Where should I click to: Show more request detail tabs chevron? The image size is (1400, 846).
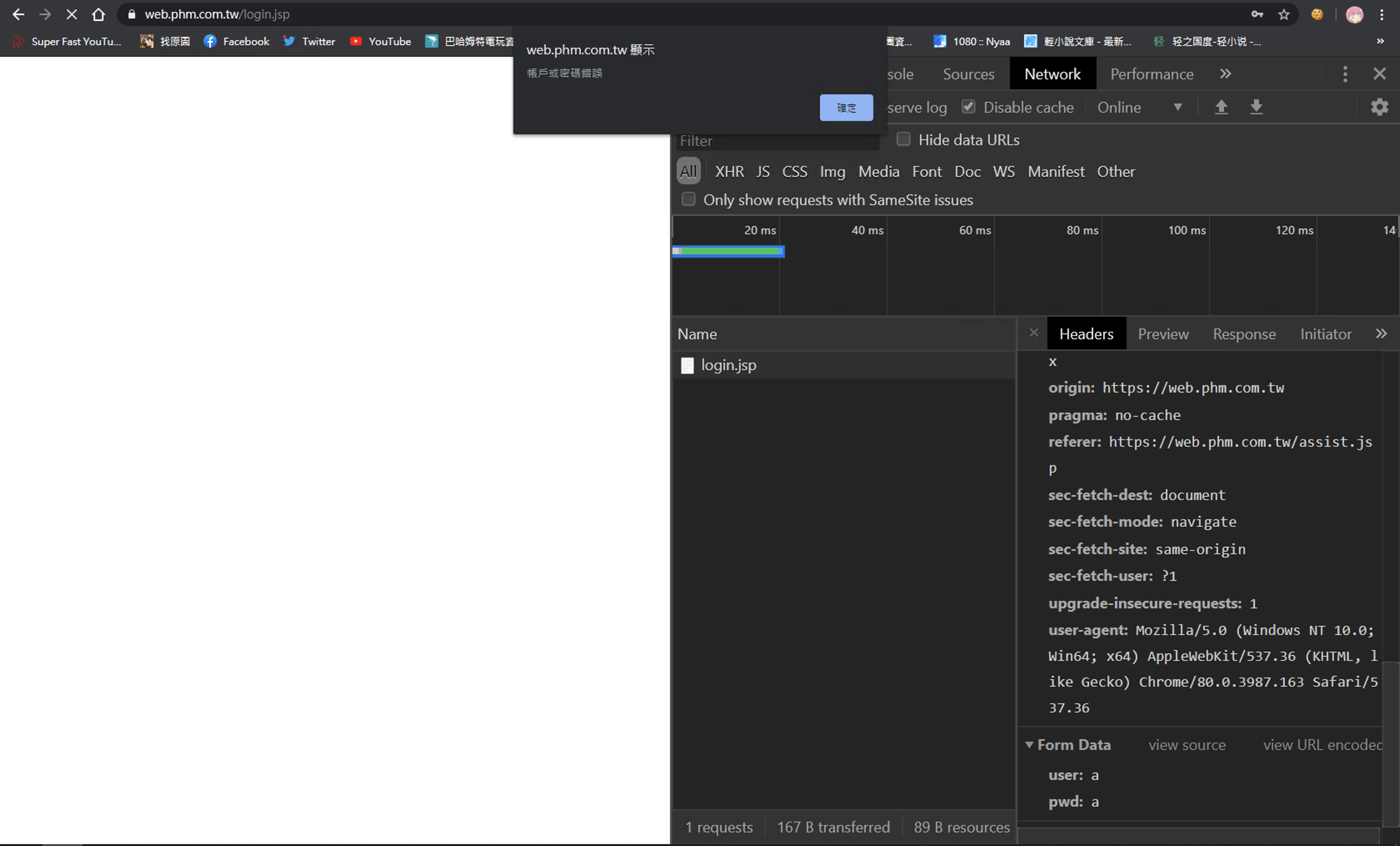(x=1381, y=333)
